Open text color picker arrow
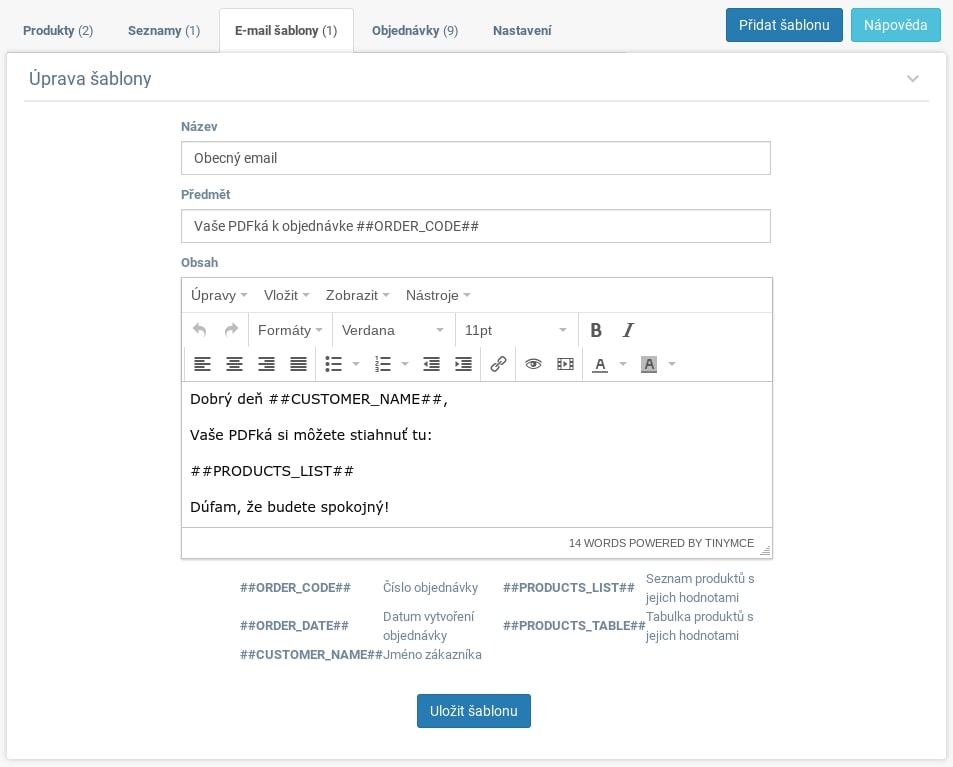Image resolution: width=953 pixels, height=767 pixels. [623, 364]
